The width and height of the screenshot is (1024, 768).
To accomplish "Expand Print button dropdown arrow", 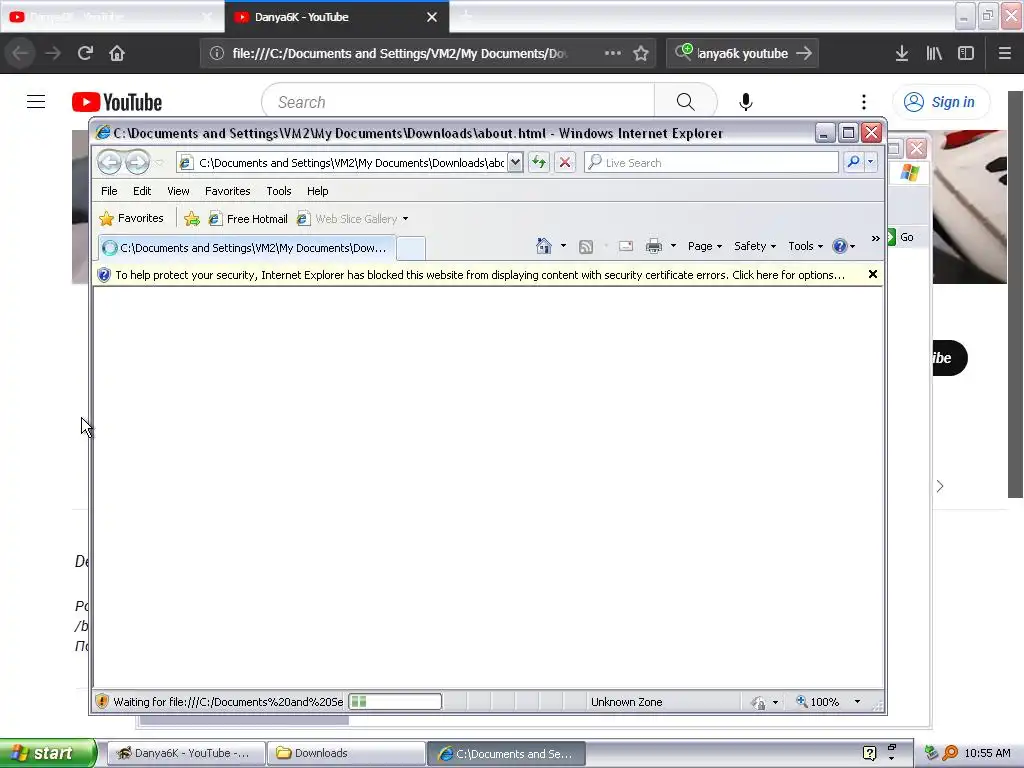I will 673,246.
